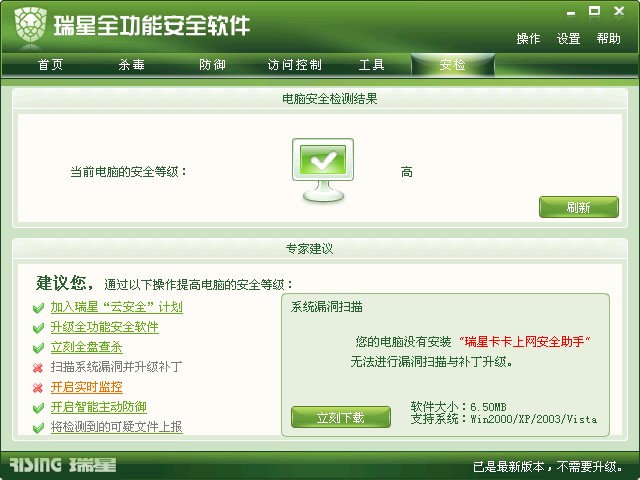
Task: Open the 开启智能主动防御 link
Action: pyautogui.click(x=98, y=407)
